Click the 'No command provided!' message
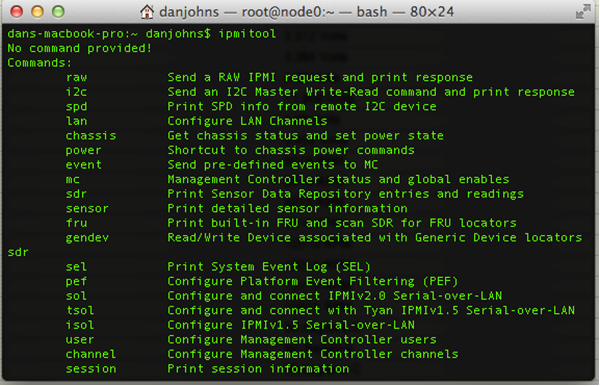The image size is (600, 386). click(x=80, y=48)
